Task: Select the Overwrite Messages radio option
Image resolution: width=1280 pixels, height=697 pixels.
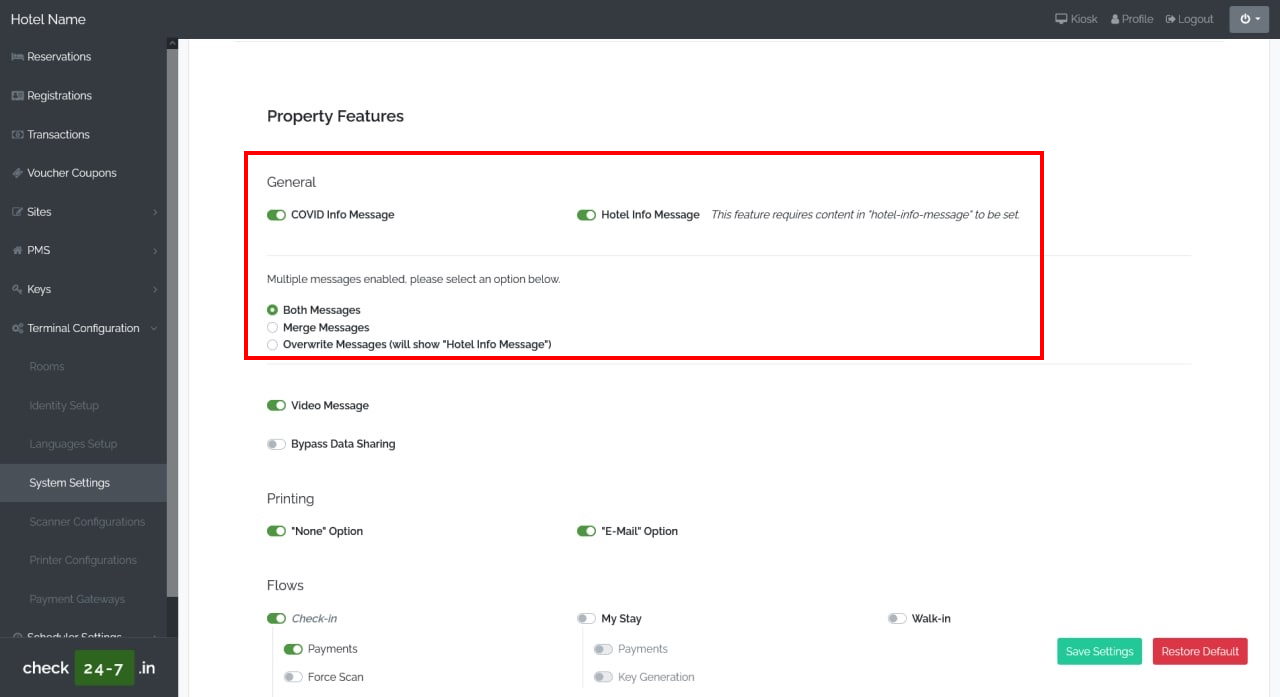Action: (x=272, y=344)
